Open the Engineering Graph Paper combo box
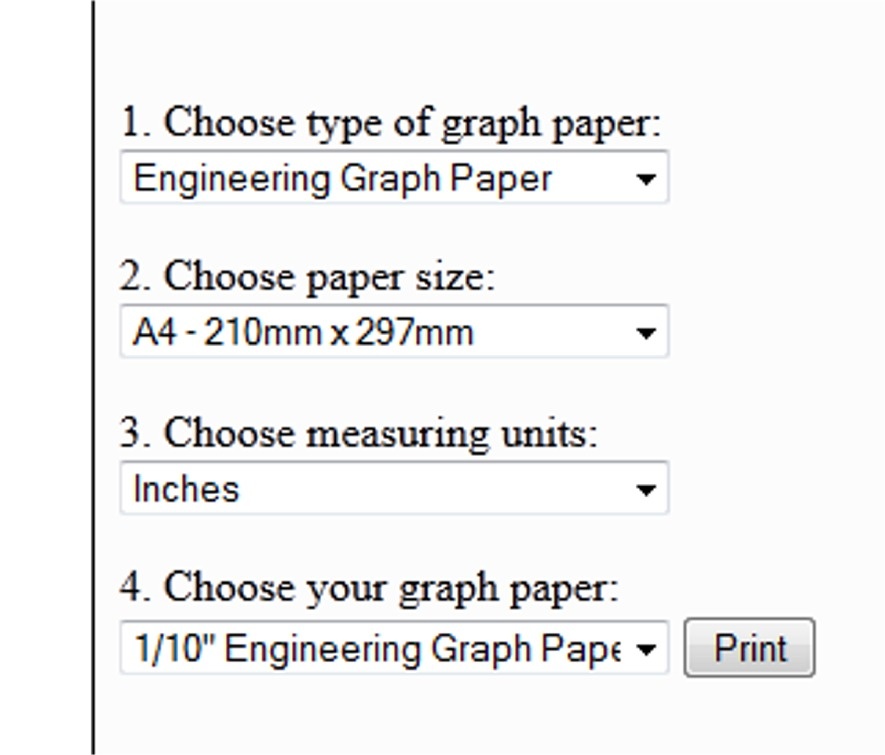Image resolution: width=885 pixels, height=755 pixels. tap(380, 179)
